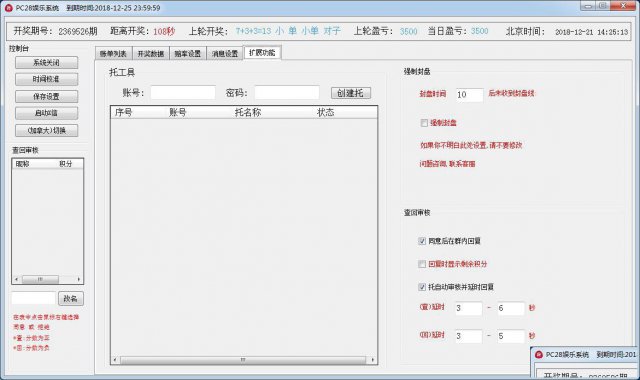This screenshot has width=640, height=380.
Task: Click the (查)延时 minimum field showing 3
Action: coord(469,308)
